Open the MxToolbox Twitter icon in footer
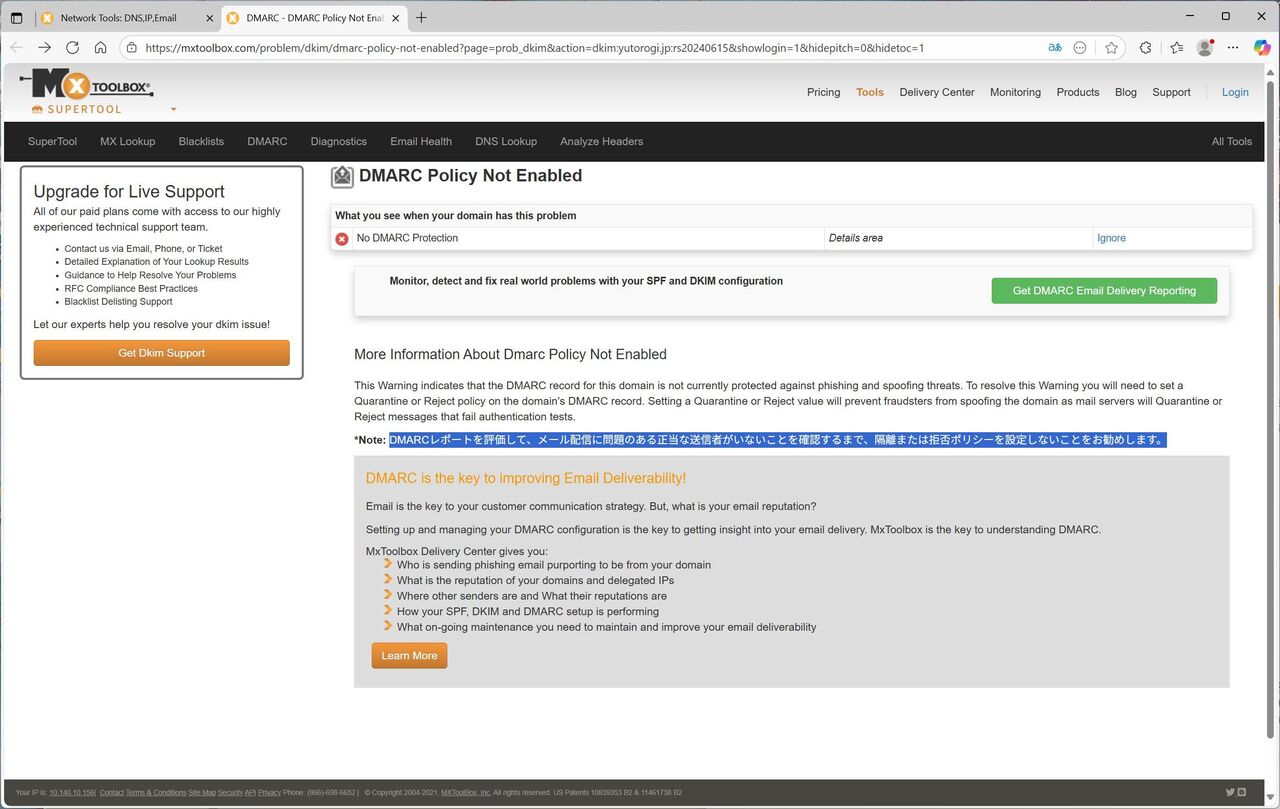1280x809 pixels. [x=1230, y=792]
